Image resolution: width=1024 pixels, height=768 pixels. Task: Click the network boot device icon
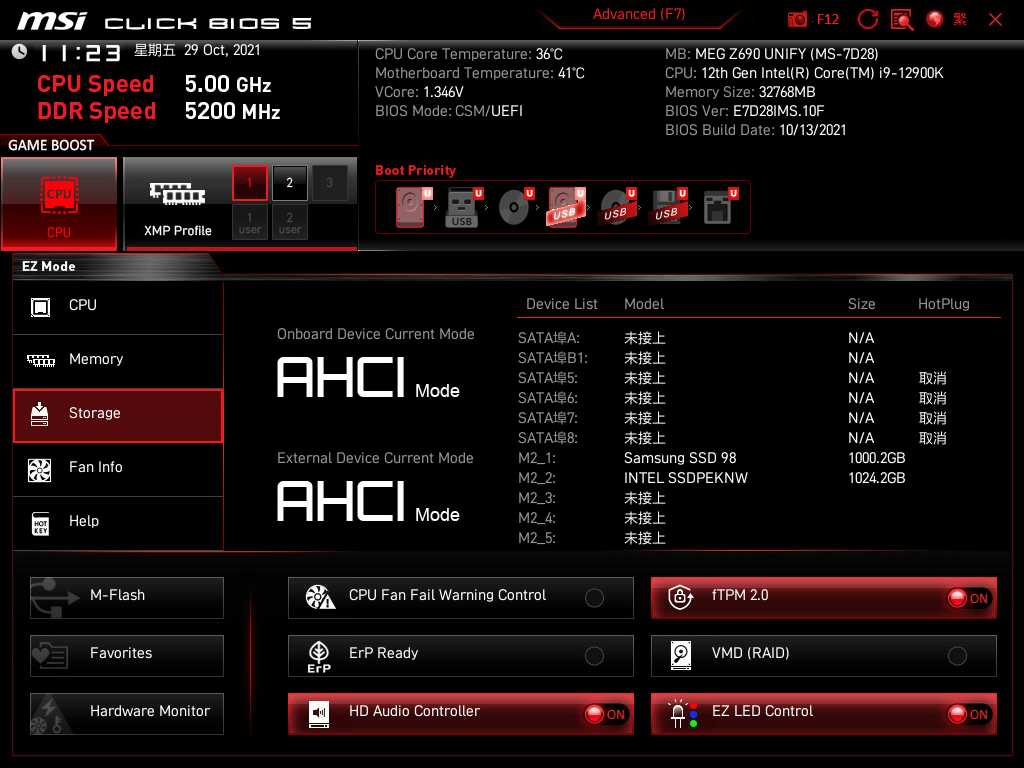(x=720, y=207)
